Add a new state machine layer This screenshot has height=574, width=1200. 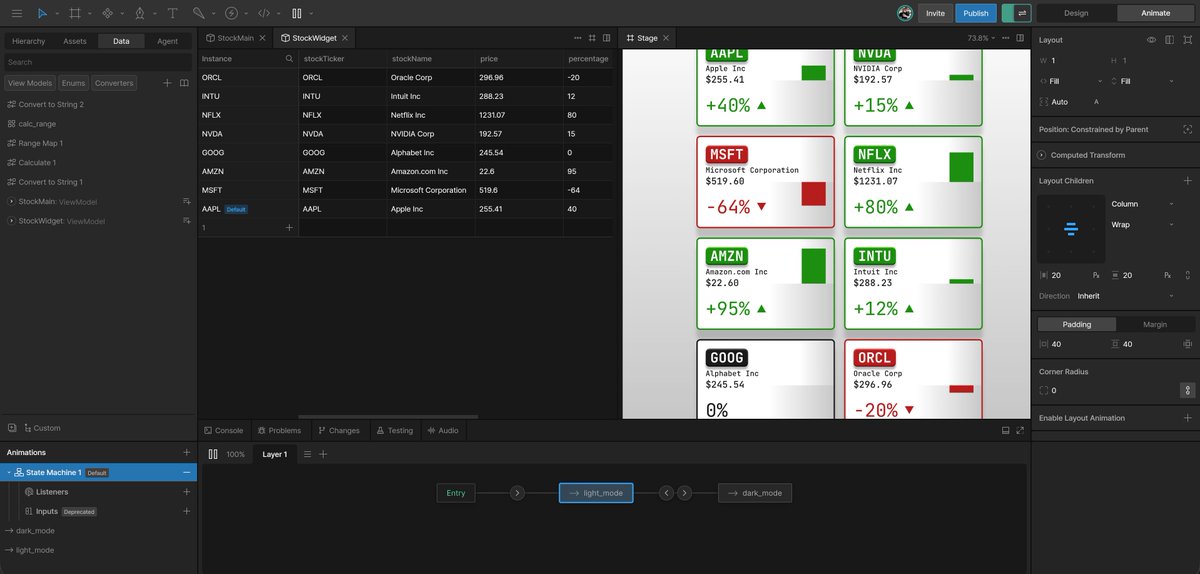tap(322, 454)
